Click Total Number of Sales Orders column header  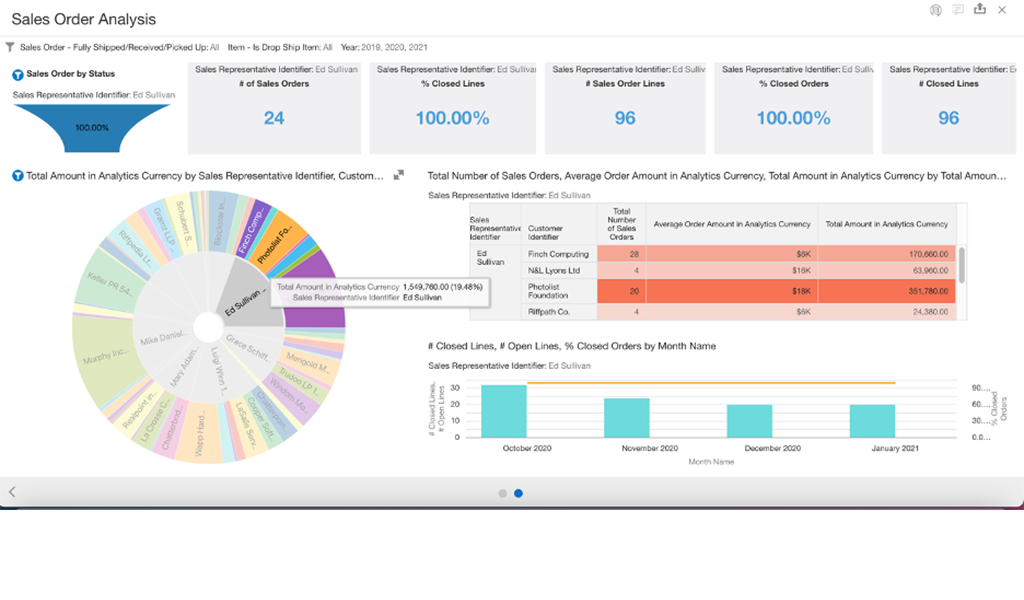pyautogui.click(x=621, y=224)
